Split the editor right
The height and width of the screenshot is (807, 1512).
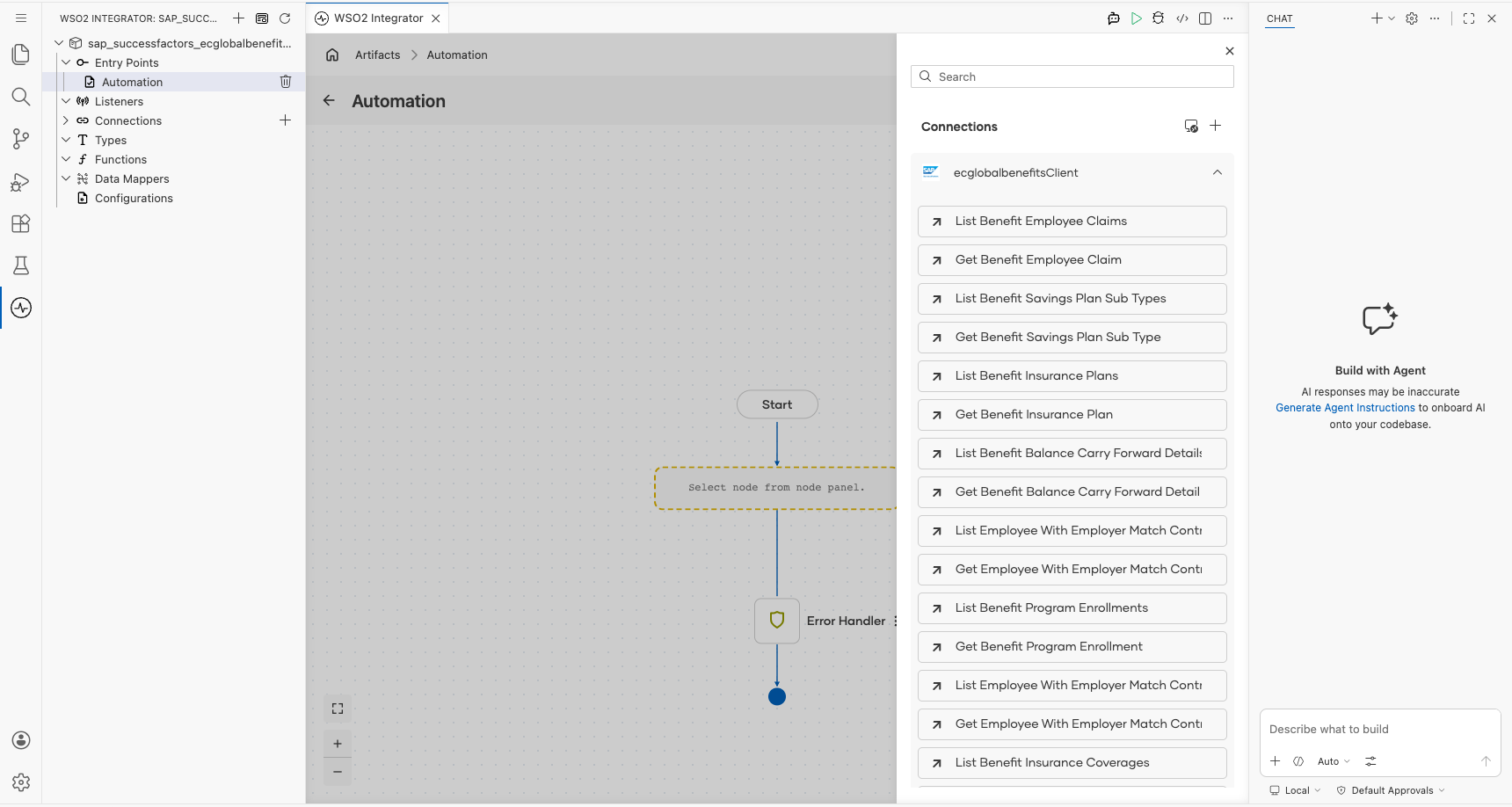click(1205, 18)
